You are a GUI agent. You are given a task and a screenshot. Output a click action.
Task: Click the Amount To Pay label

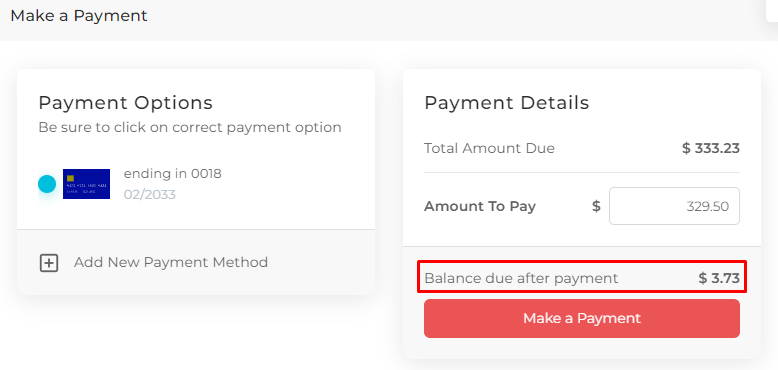pos(480,206)
